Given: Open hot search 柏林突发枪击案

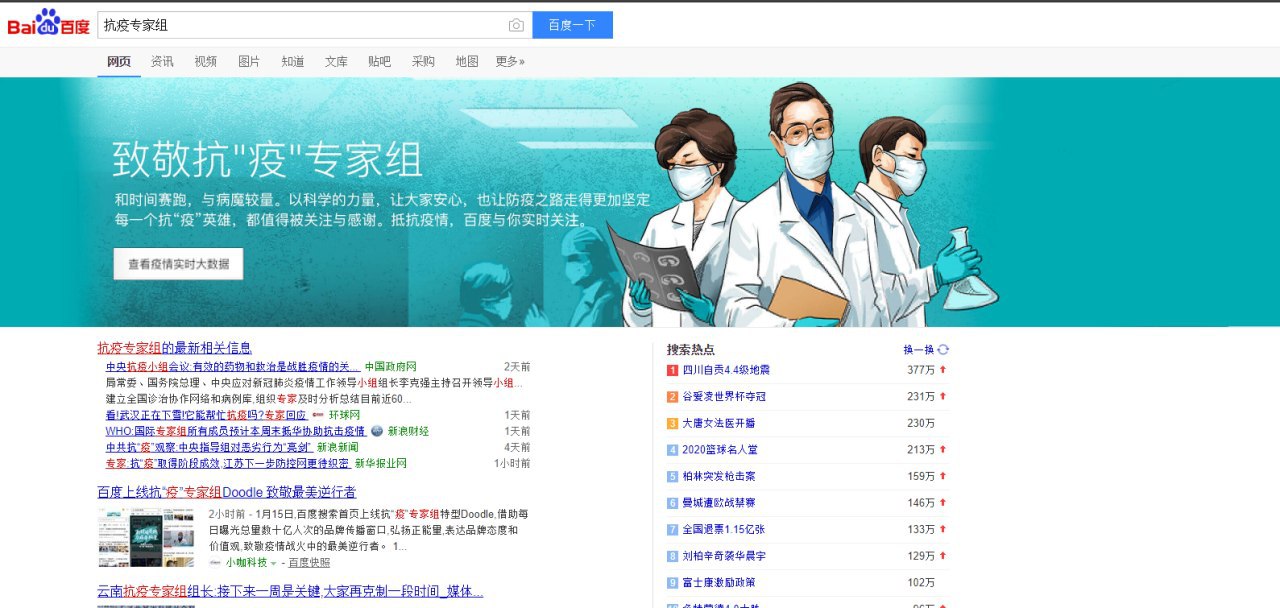Looking at the screenshot, I should (718, 476).
